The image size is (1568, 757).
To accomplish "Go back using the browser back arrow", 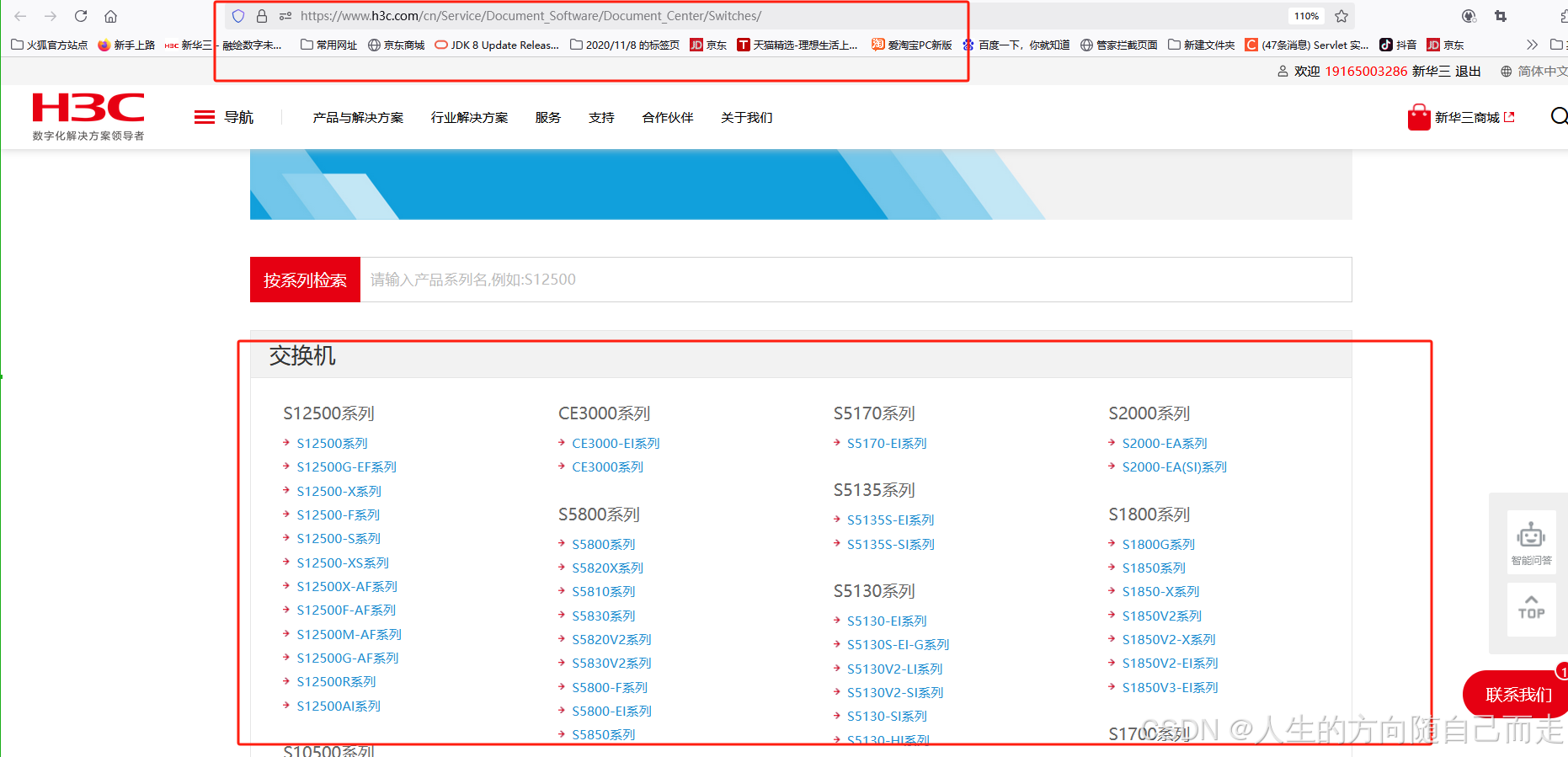I will (x=20, y=16).
